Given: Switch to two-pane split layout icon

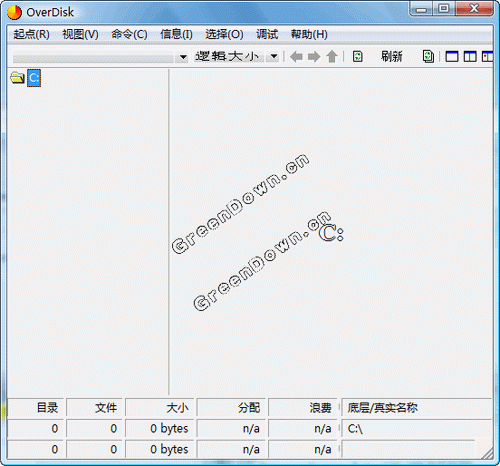Looking at the screenshot, I should (x=470, y=57).
